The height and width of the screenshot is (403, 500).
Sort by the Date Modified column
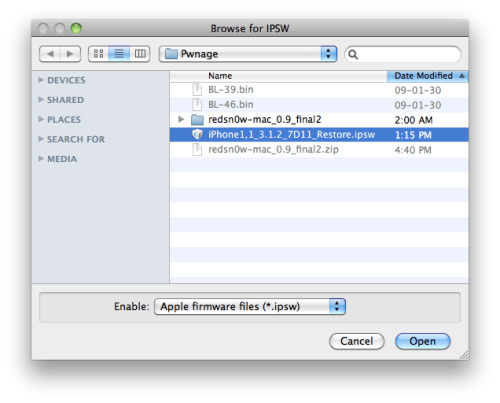point(428,76)
